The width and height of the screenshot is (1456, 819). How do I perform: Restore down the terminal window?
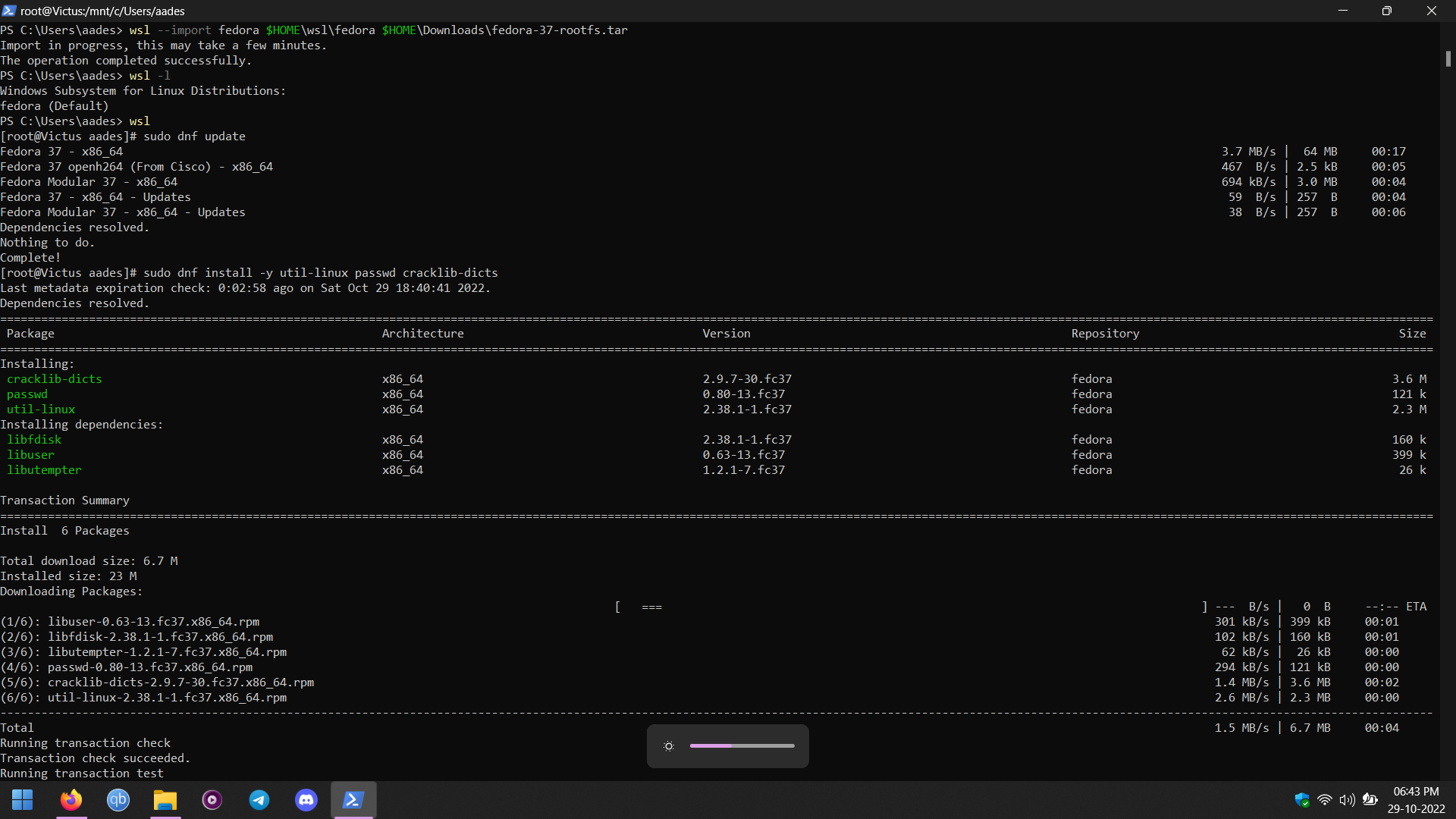point(1387,11)
